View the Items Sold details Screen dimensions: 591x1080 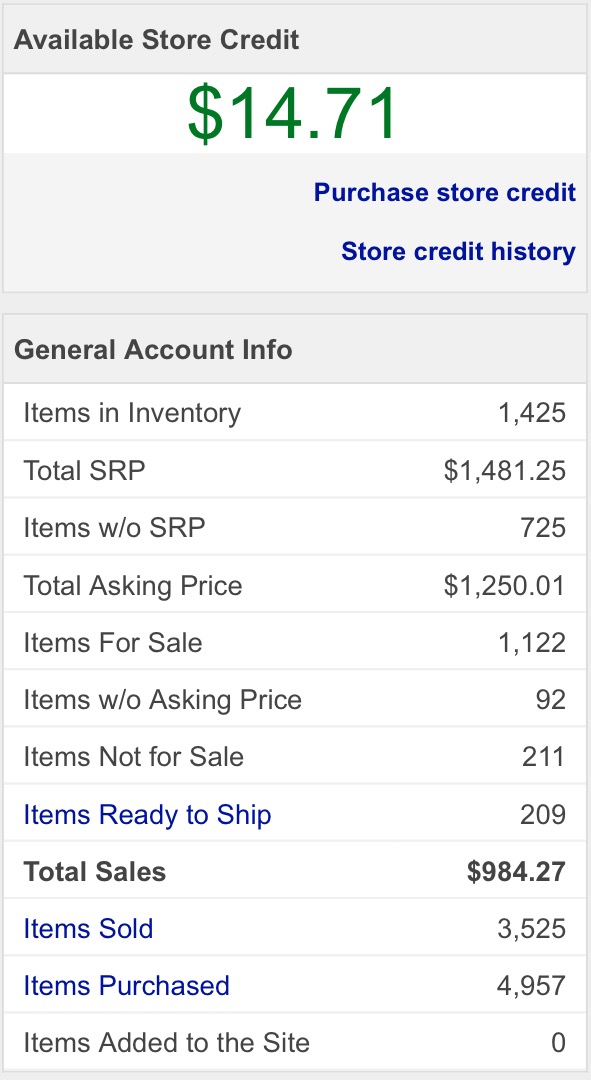(x=87, y=928)
